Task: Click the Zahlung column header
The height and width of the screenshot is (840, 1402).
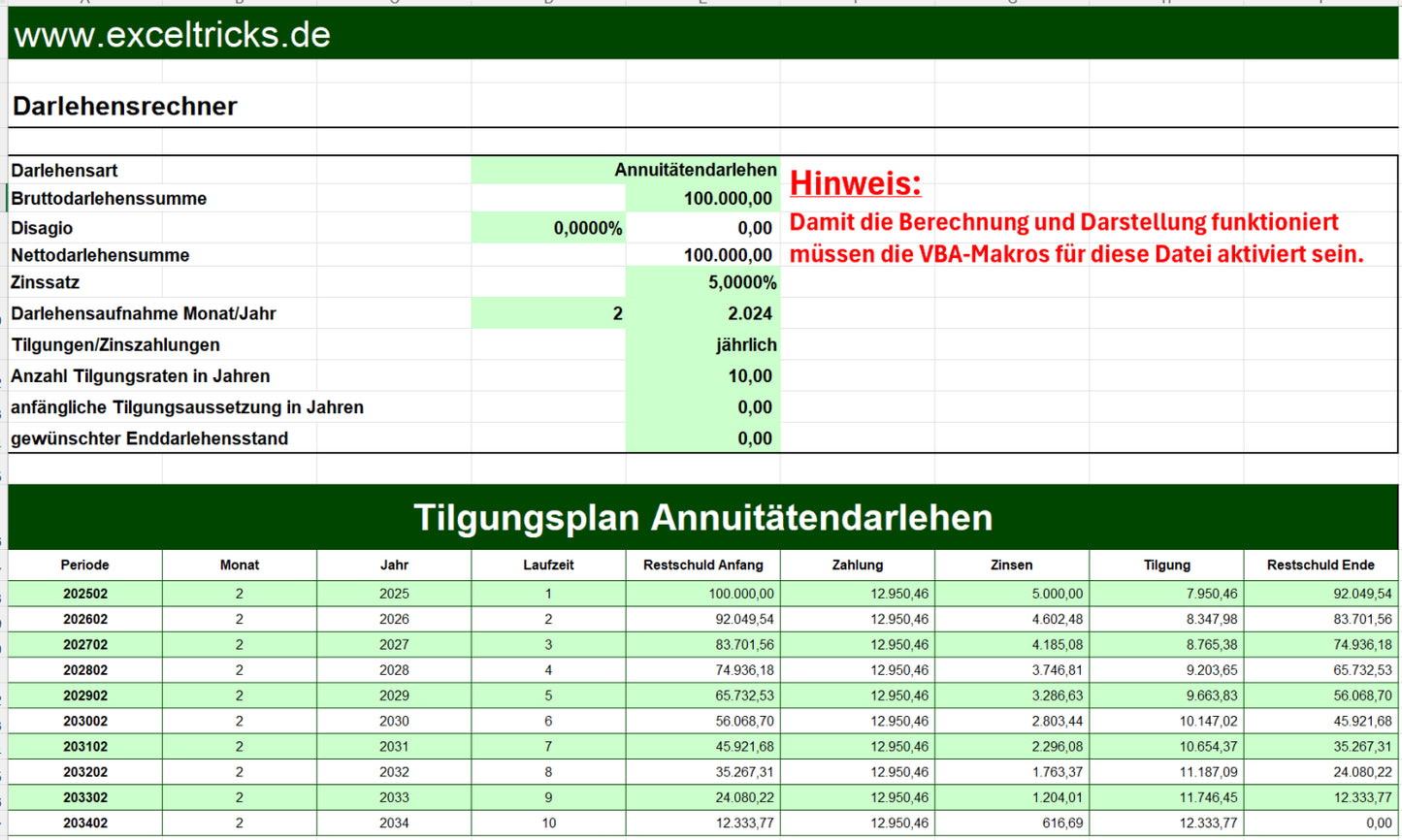Action: click(x=858, y=565)
